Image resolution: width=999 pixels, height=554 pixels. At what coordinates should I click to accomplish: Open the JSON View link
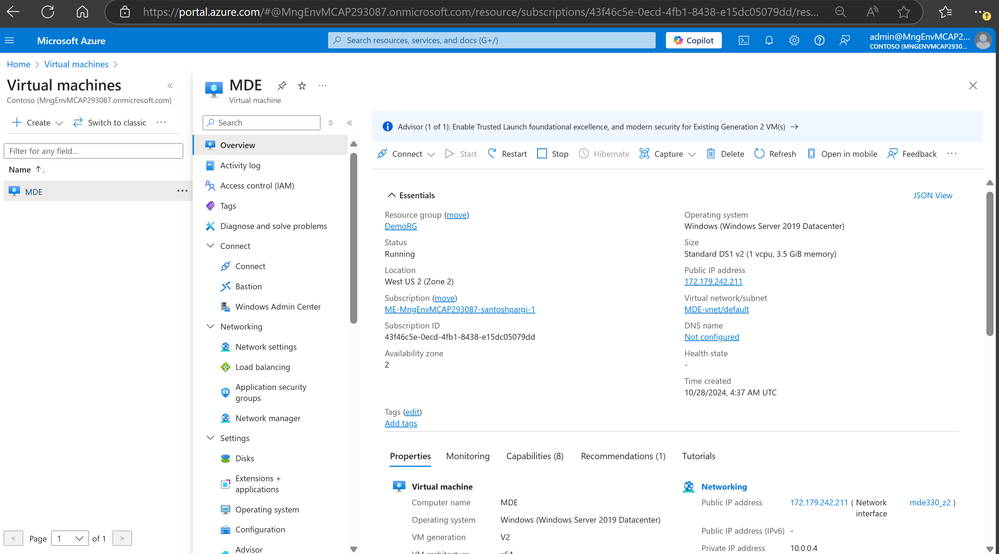pyautogui.click(x=932, y=195)
